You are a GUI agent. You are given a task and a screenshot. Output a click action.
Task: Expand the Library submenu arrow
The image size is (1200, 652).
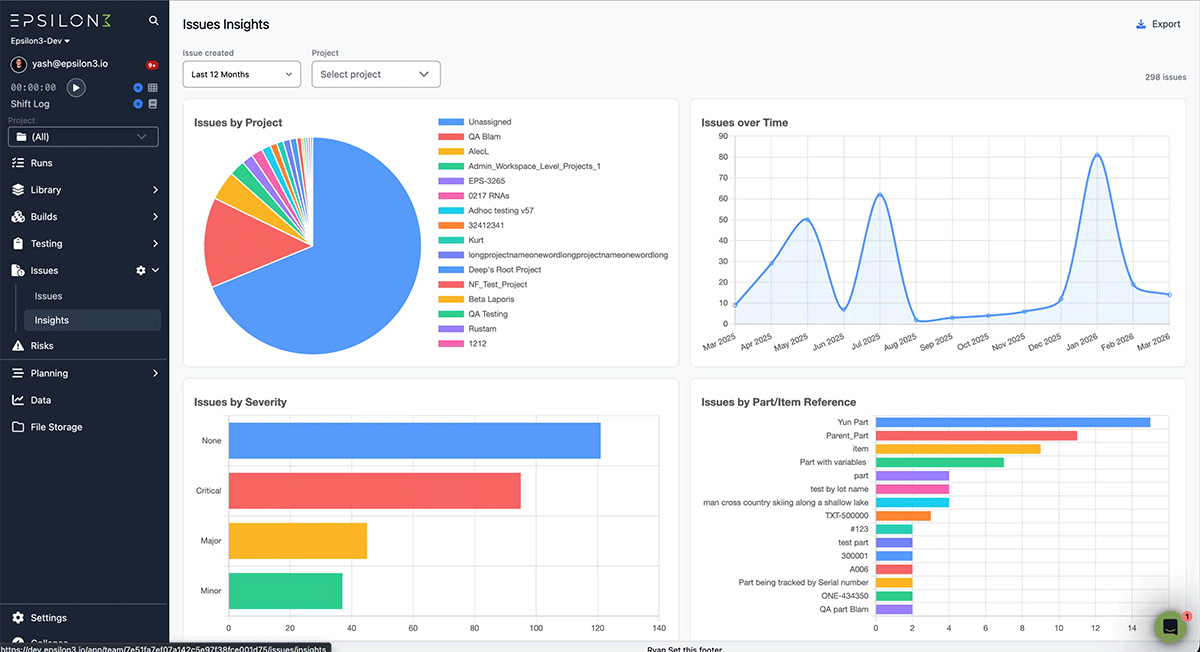(x=155, y=190)
